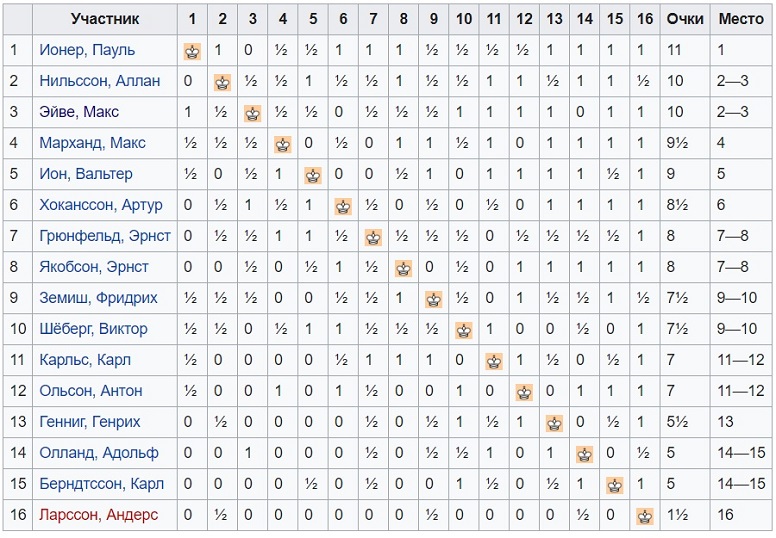This screenshot has width=776, height=538.
Task: Click the king icon in Генниг's row
Action: tap(554, 424)
